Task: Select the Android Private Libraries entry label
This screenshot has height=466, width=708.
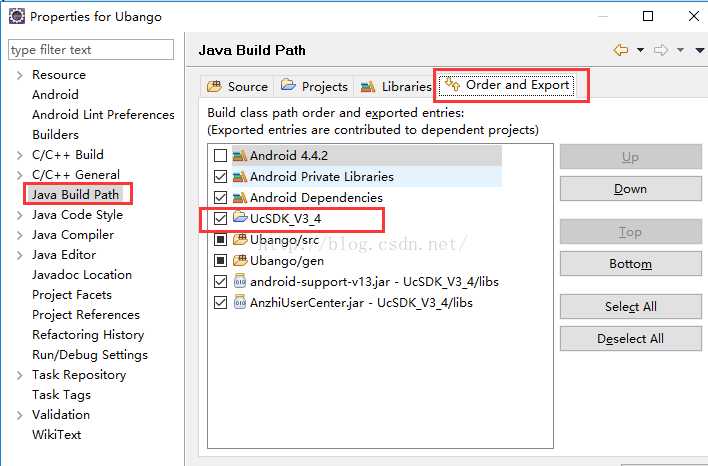Action: pos(322,177)
